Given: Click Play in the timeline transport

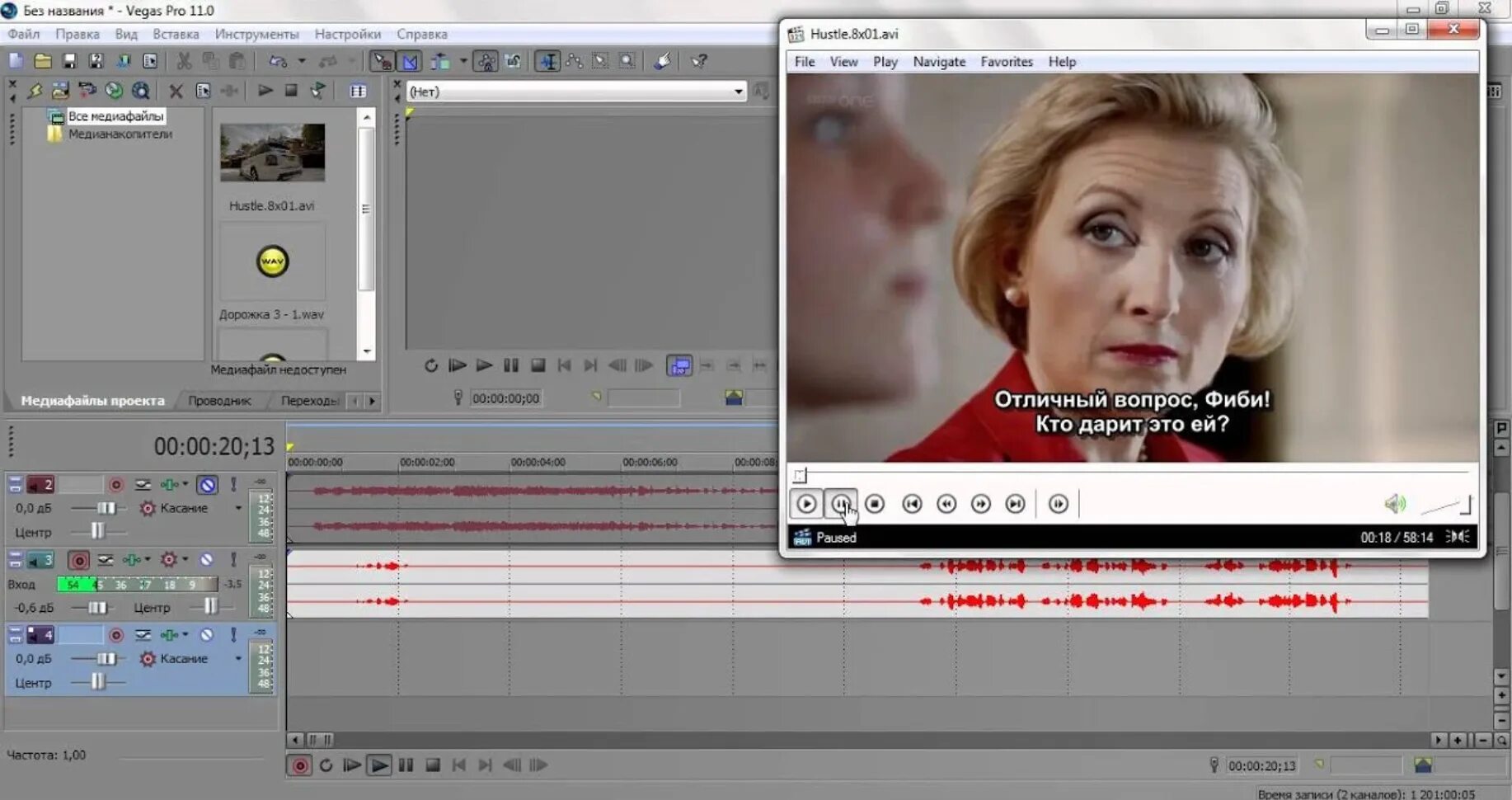Looking at the screenshot, I should click(378, 765).
